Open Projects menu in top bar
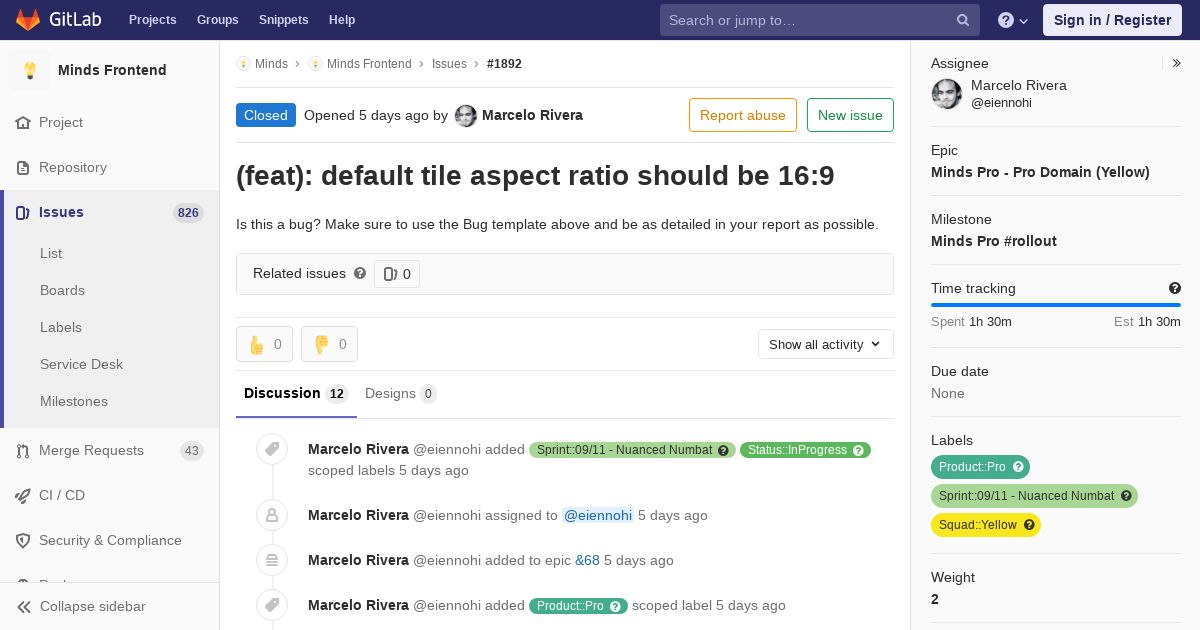Screen dimensions: 1200x630 tap(152, 20)
